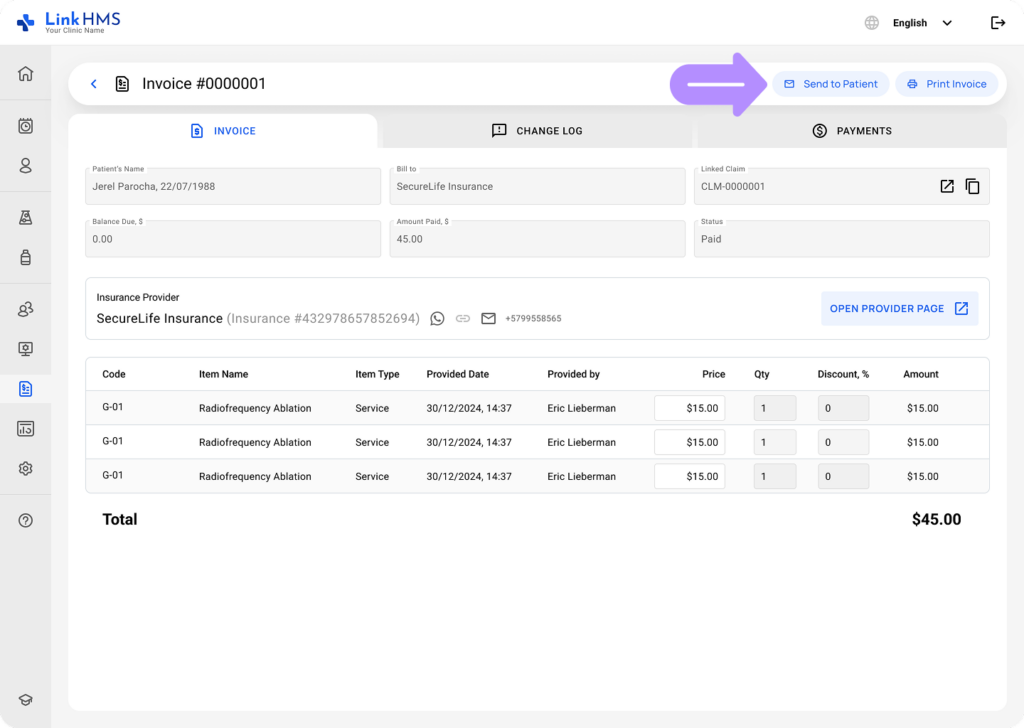The image size is (1024, 728).
Task: Click the Item Name column header
Action: tap(223, 374)
